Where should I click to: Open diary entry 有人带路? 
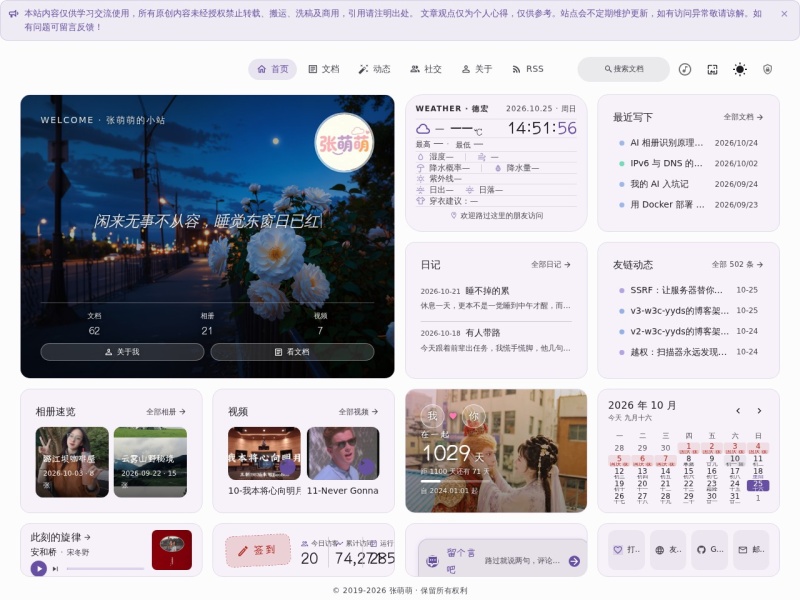pos(495,340)
